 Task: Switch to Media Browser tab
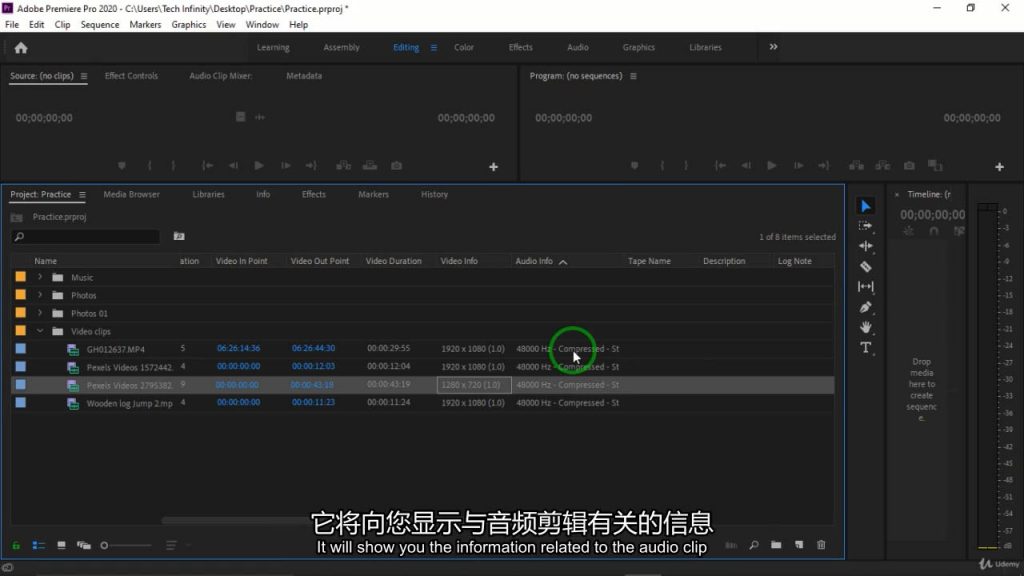(x=131, y=195)
